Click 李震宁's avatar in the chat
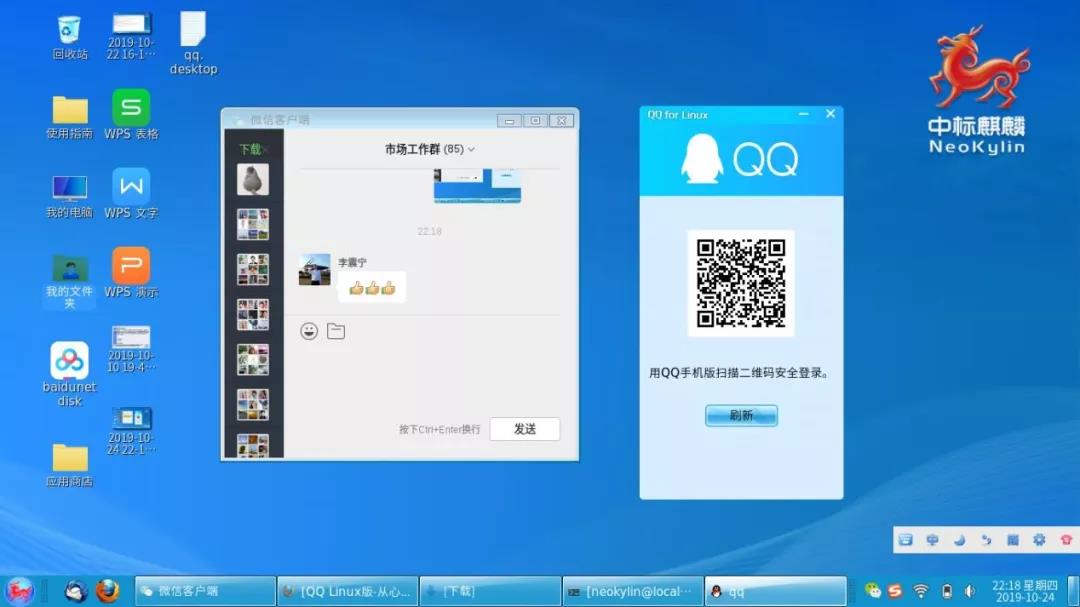The image size is (1080, 607). point(315,269)
